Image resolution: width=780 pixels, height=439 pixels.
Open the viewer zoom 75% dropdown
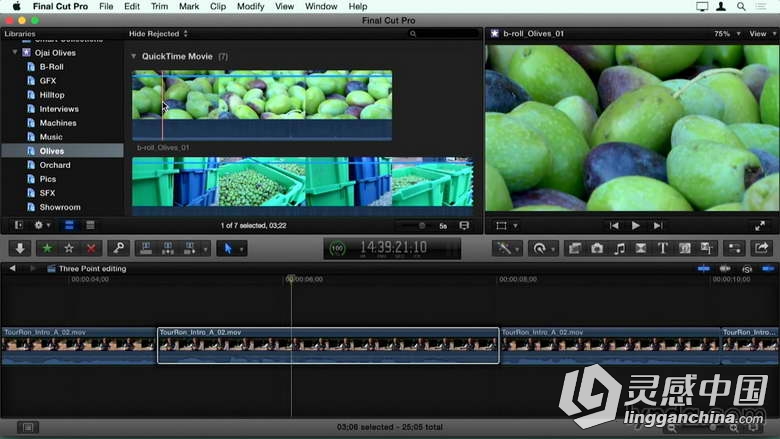tap(727, 34)
